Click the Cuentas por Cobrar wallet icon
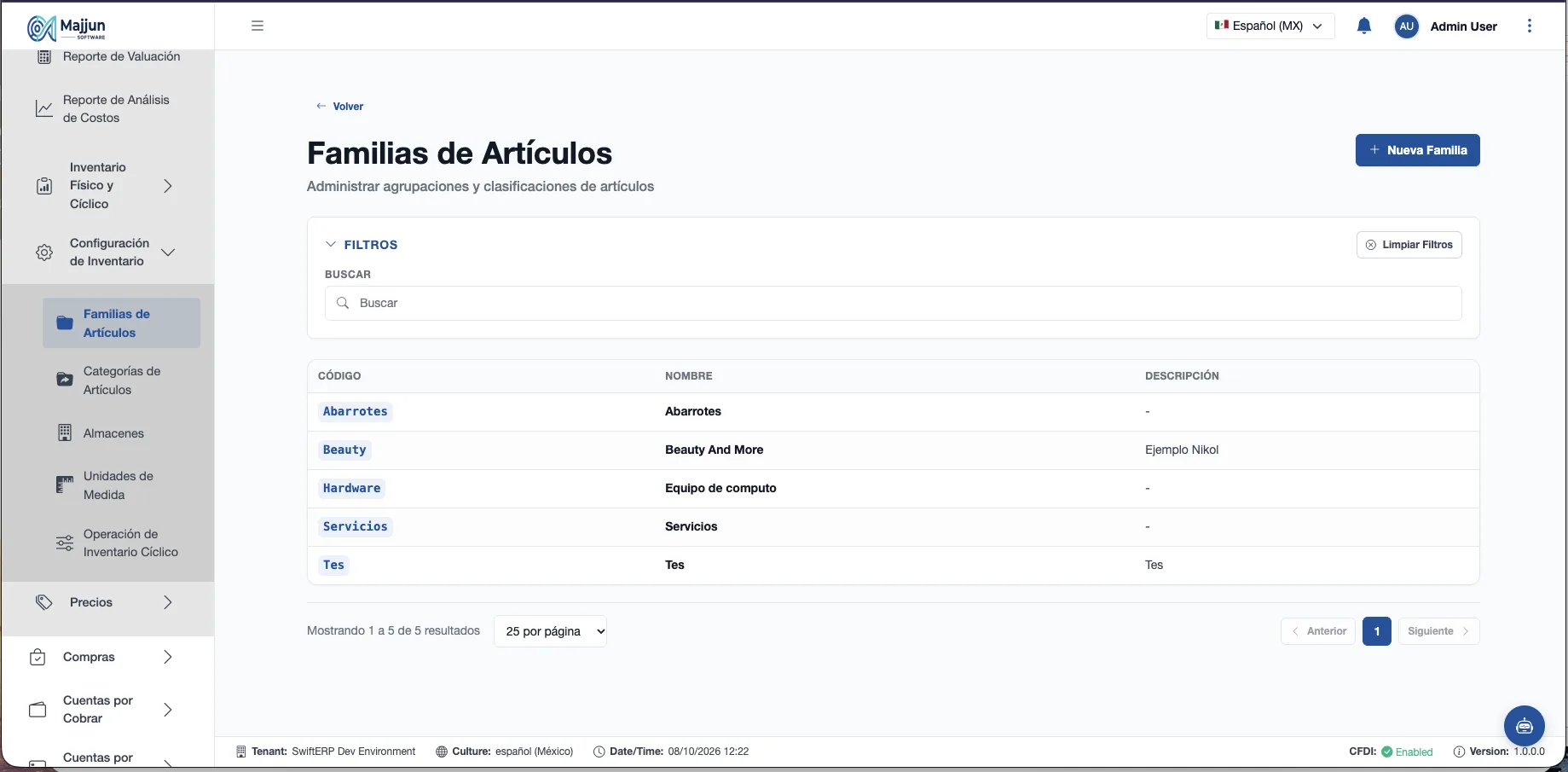The image size is (1568, 772). coord(38,710)
